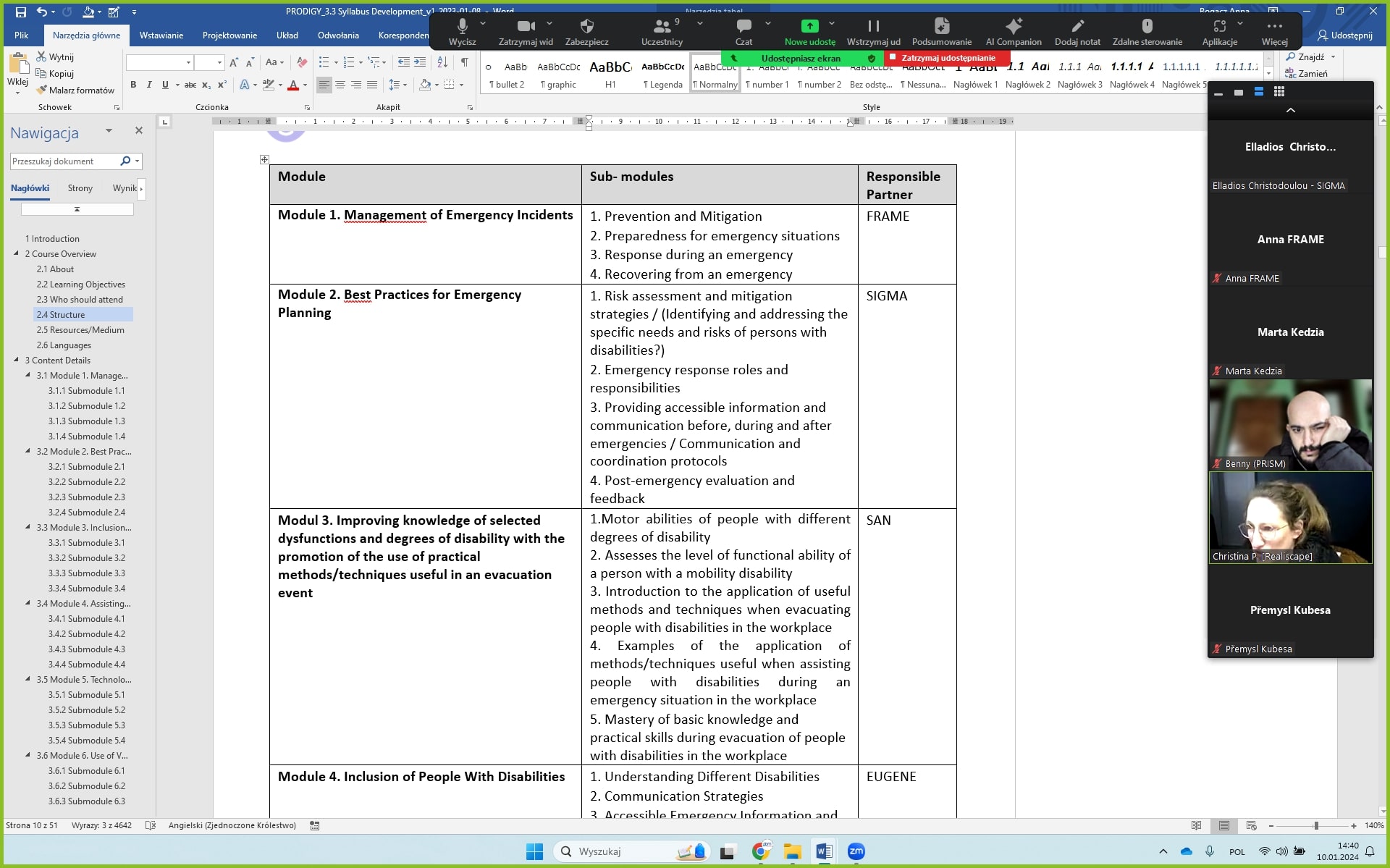Open Chrome from the Windows taskbar
The height and width of the screenshot is (868, 1390).
(x=761, y=851)
